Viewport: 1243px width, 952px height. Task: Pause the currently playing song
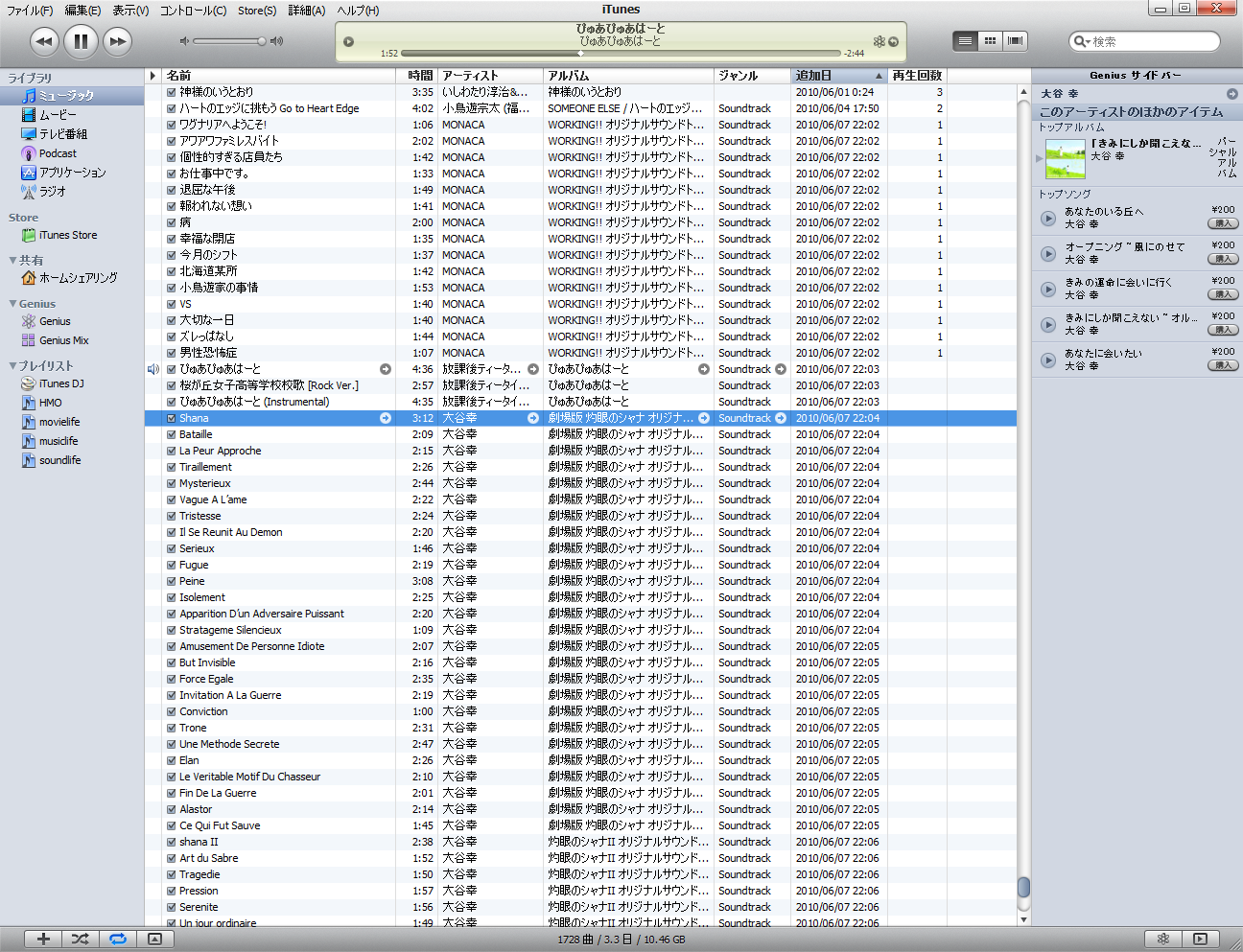(x=82, y=41)
